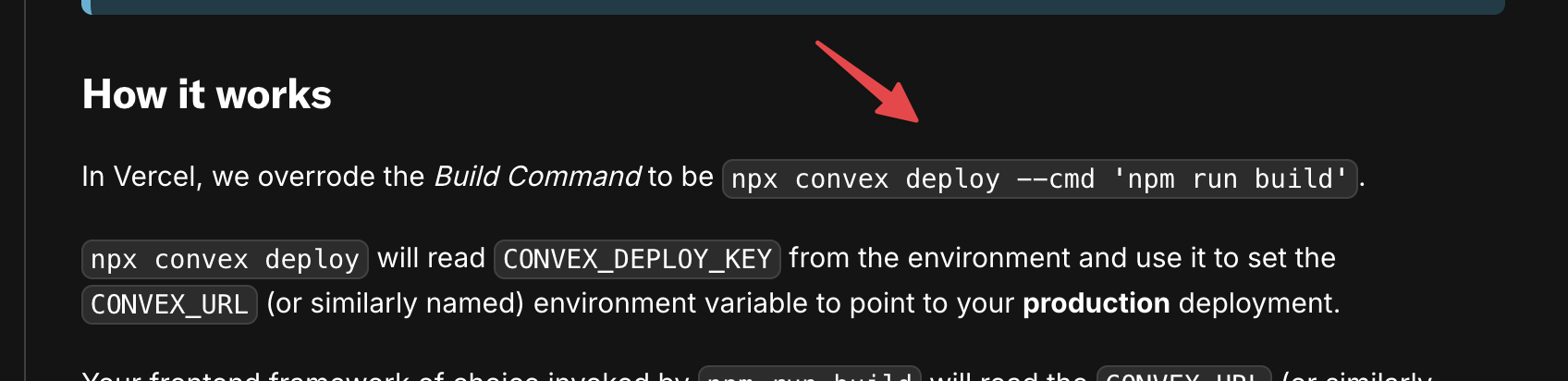Image resolution: width=1568 pixels, height=381 pixels.
Task: Click the words "will read" after the code chip
Action: [x=432, y=258]
